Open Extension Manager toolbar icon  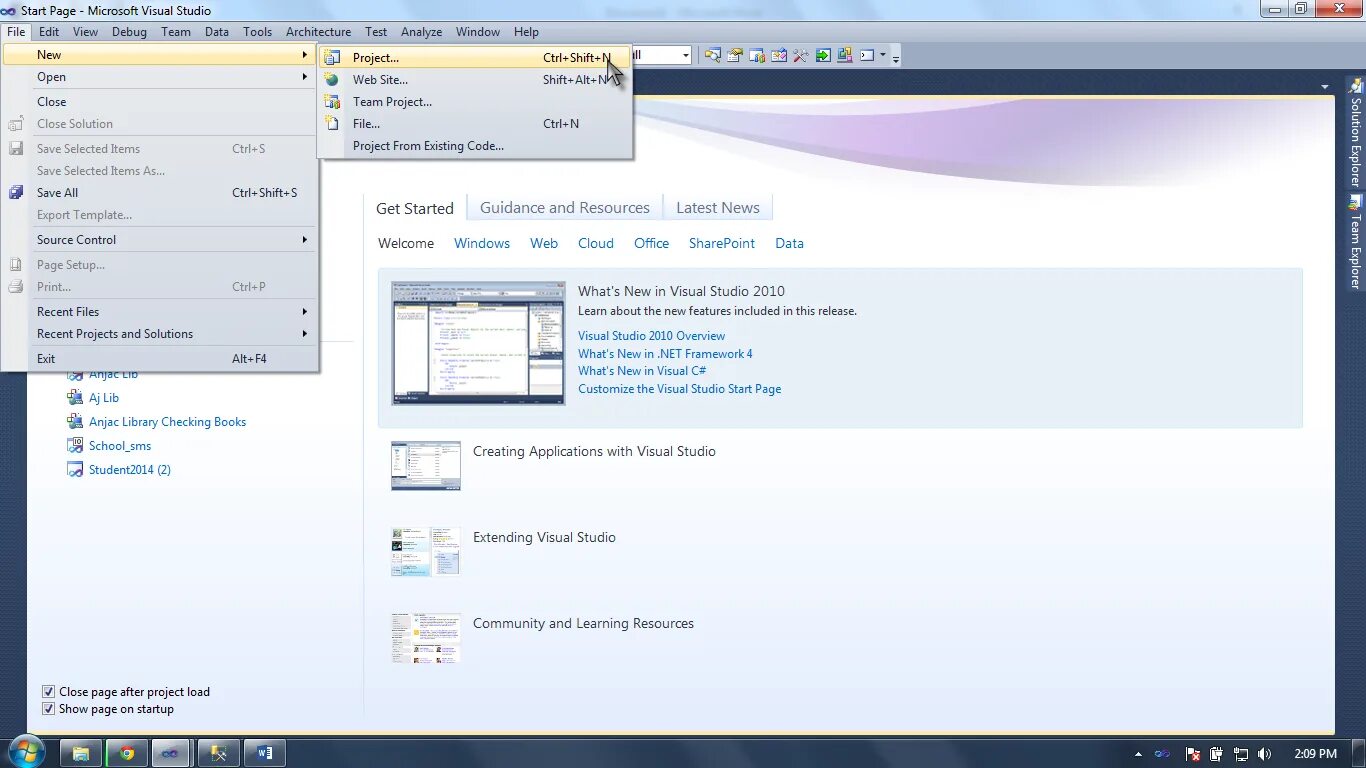tap(845, 55)
